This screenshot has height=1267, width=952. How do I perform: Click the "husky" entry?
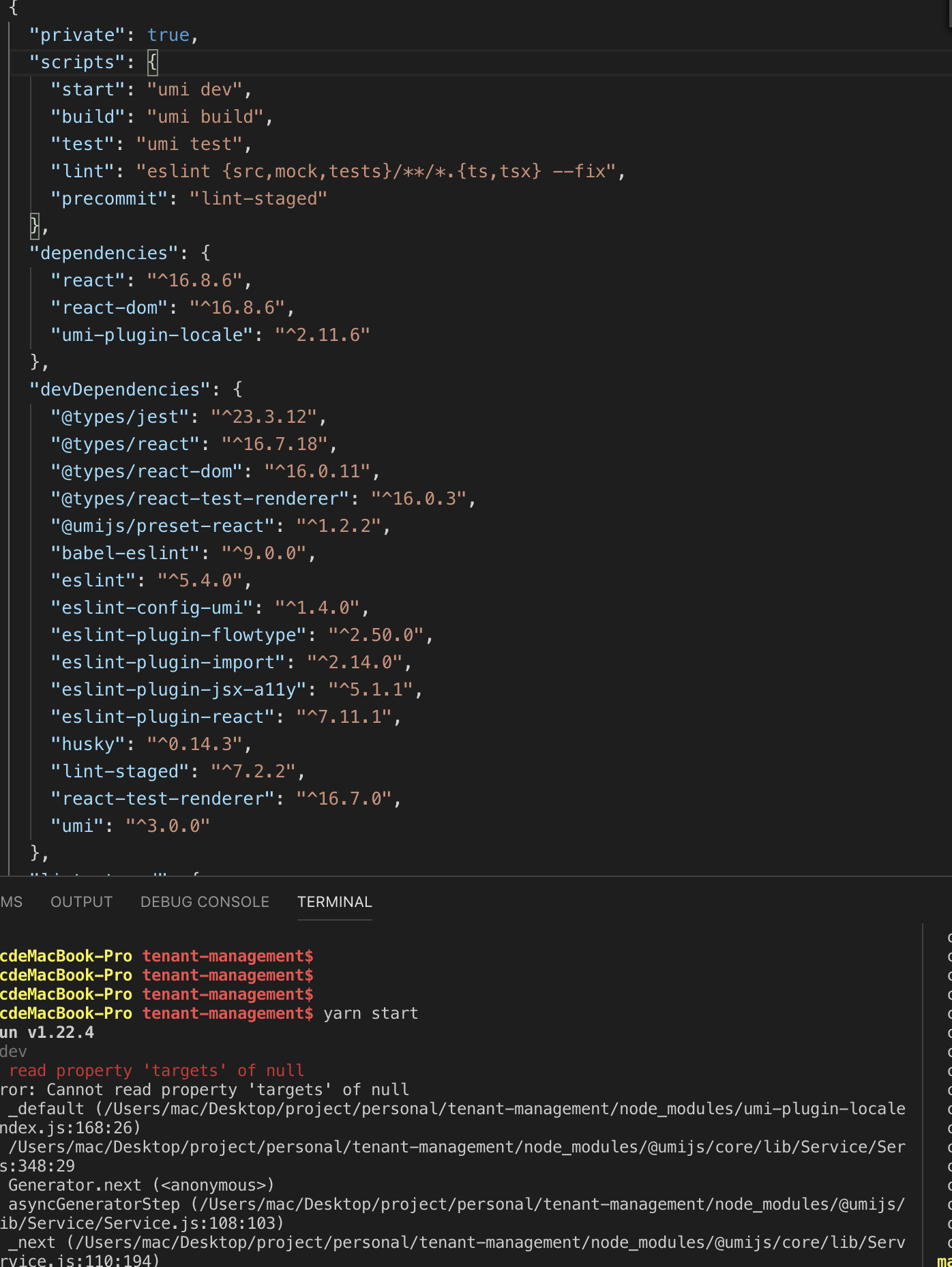coord(88,744)
